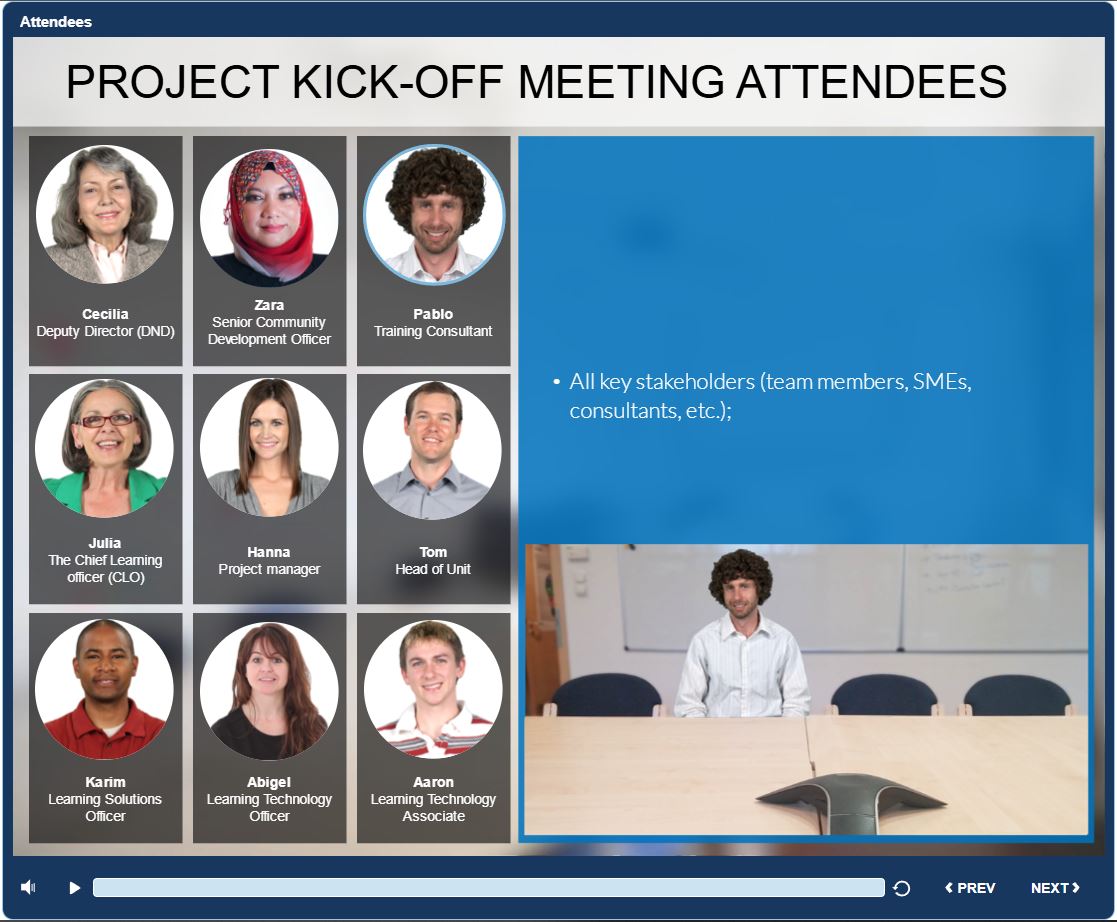Advance to next slide with NEXT
The image size is (1117, 922).
[x=1055, y=888]
